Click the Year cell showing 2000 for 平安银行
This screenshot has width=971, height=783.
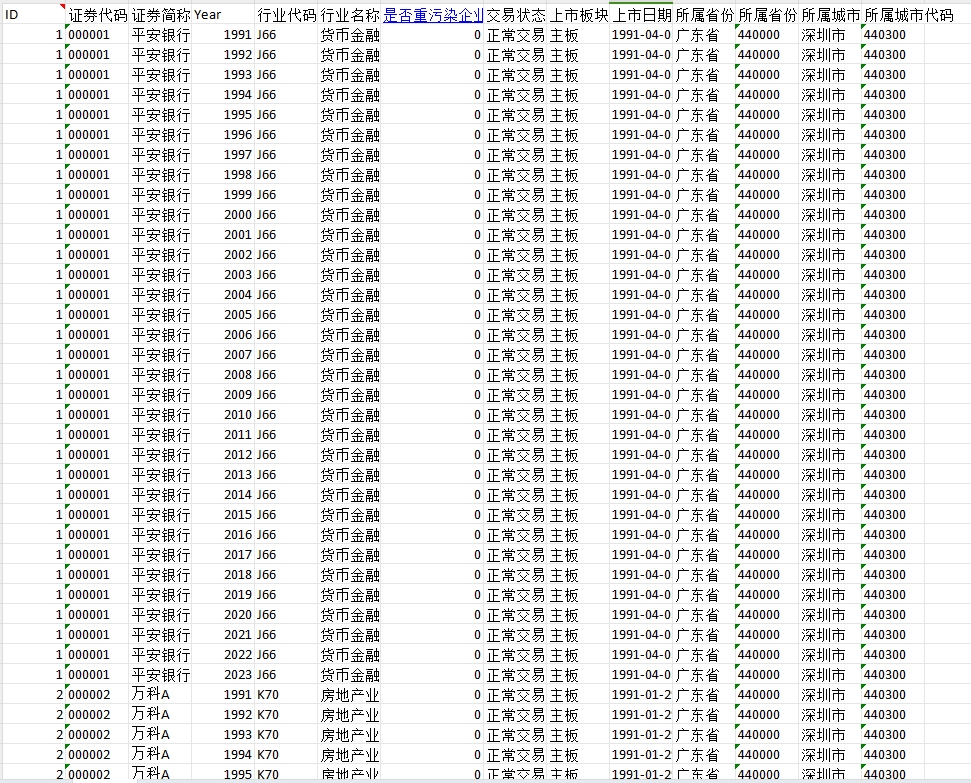point(223,215)
